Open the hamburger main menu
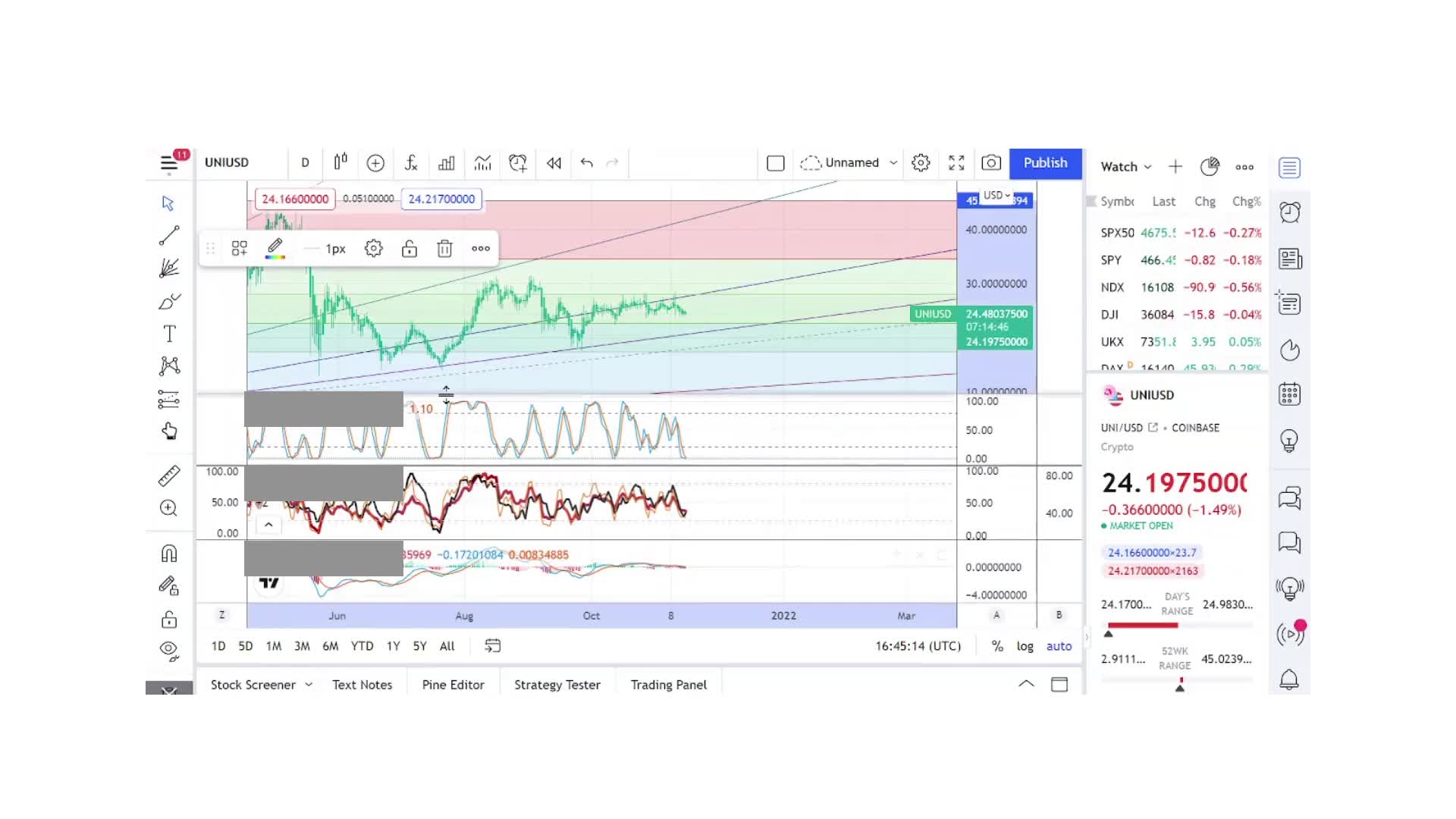Viewport: 1456px width, 819px height. tap(168, 163)
